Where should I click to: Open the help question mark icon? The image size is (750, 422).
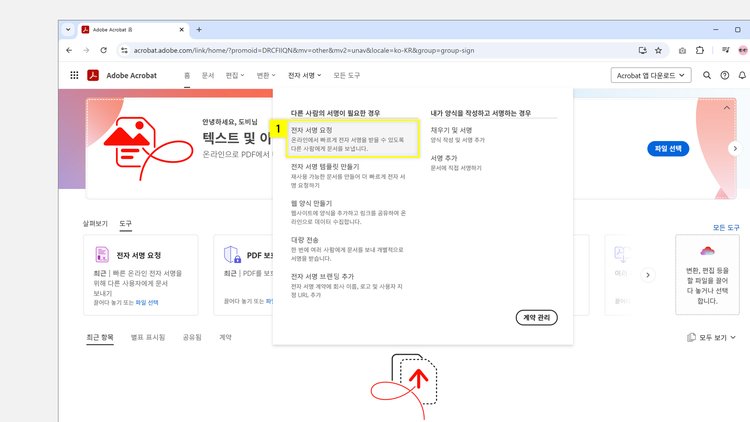tap(725, 75)
